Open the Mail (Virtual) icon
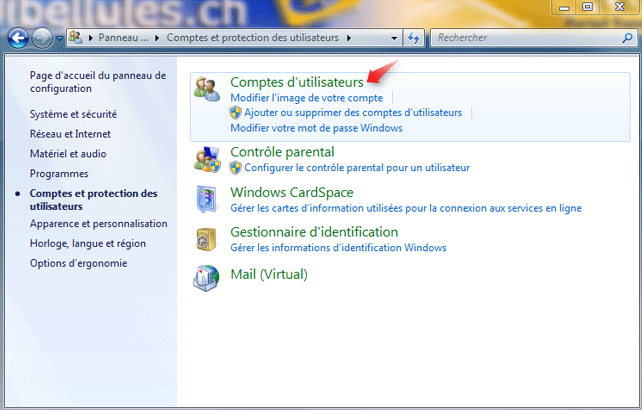Screen dimensions: 642x410 pyautogui.click(x=208, y=275)
